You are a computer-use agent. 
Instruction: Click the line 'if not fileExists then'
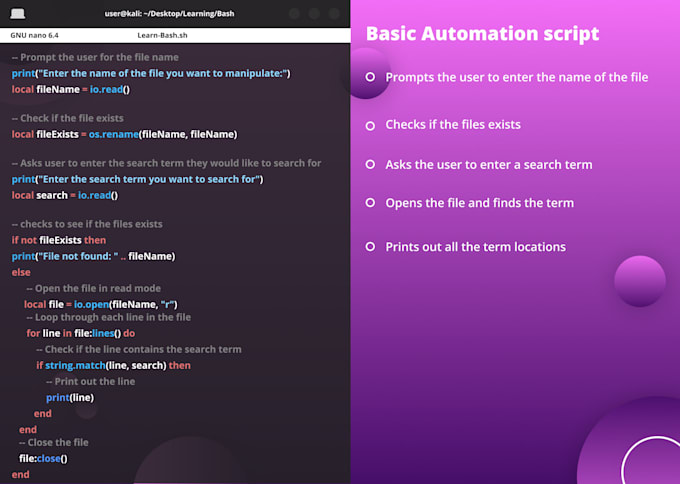tap(59, 240)
